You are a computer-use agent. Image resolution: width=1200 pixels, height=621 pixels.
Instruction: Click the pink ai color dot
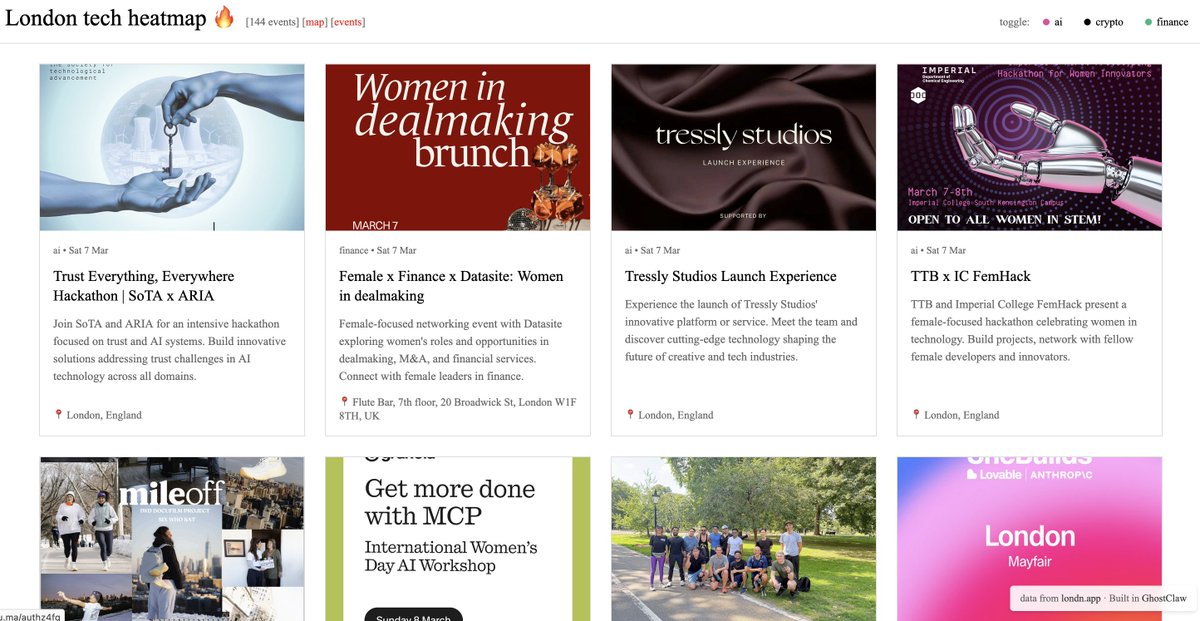tap(1046, 22)
